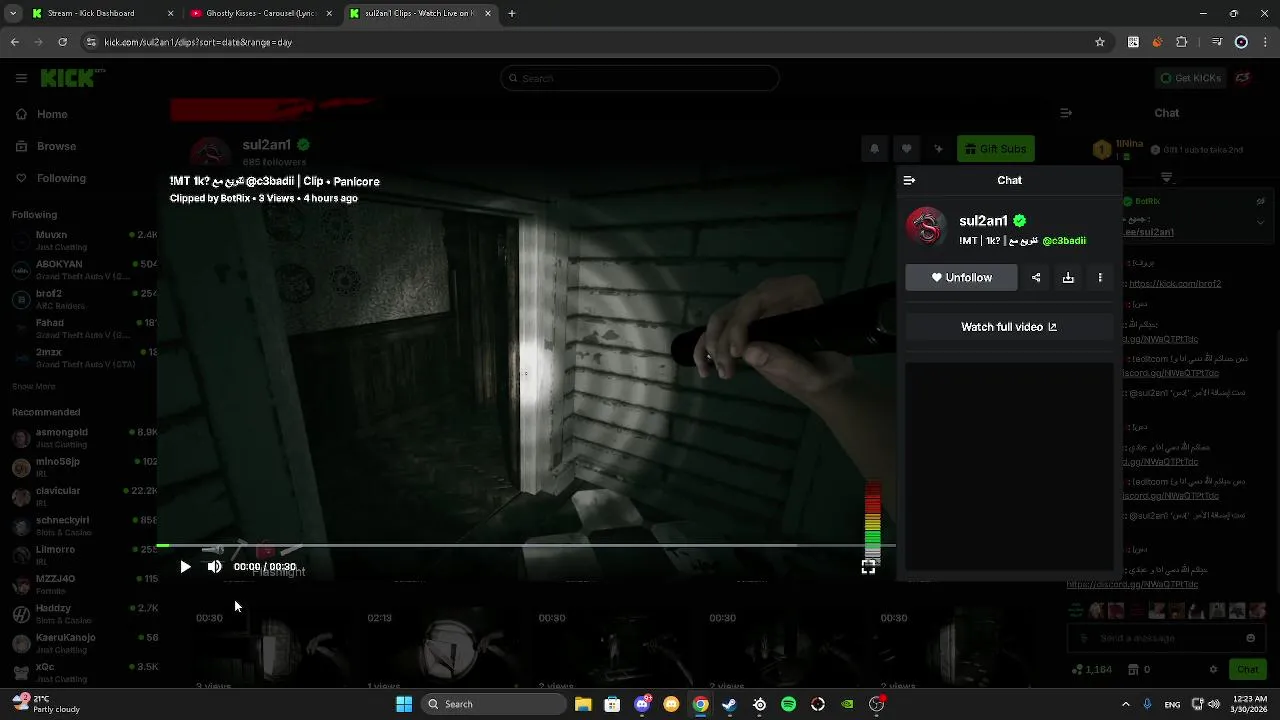Open the user avatar menu in header
Viewport: 1280px width, 720px height.
pos(1243,78)
